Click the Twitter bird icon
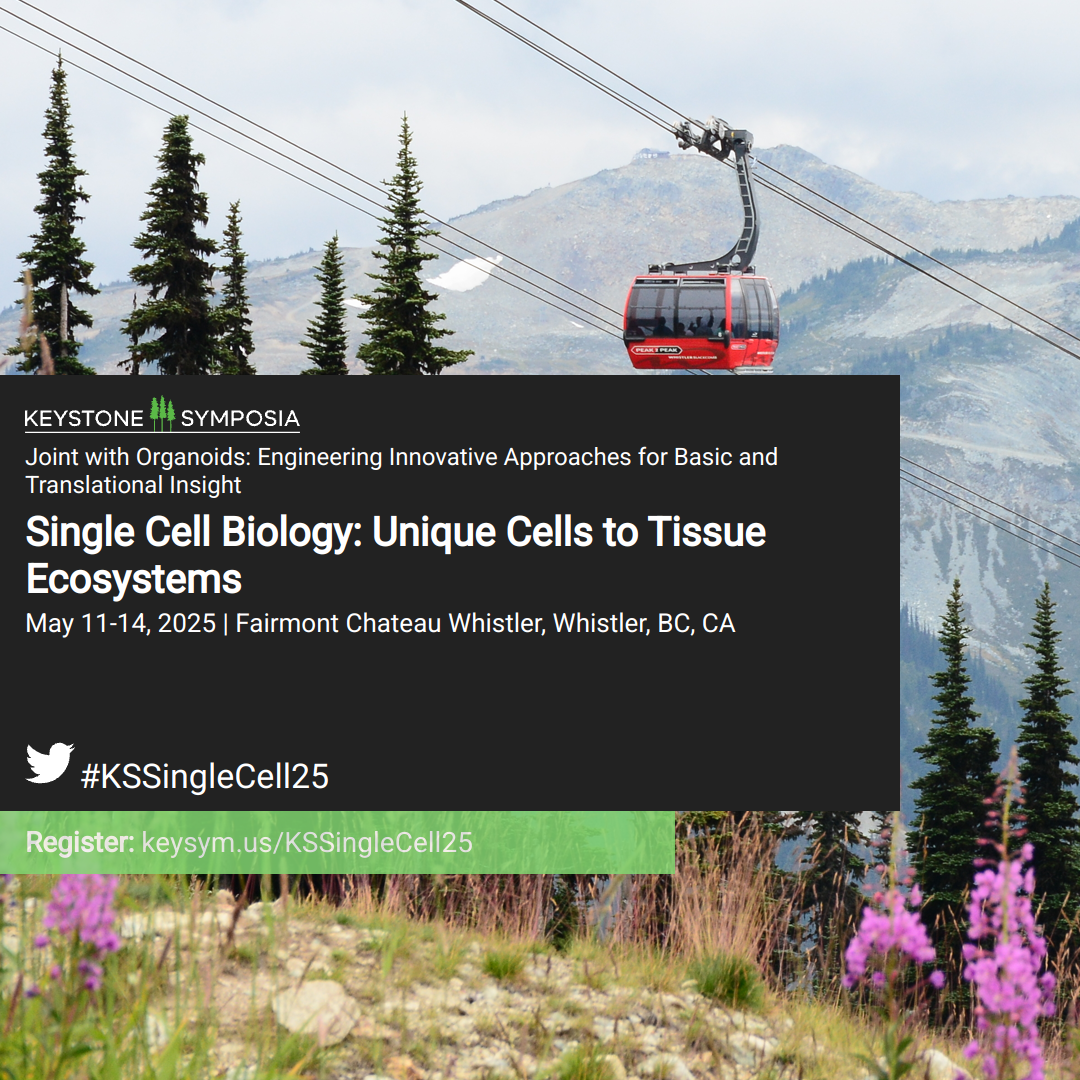1080x1080 pixels. [50, 762]
